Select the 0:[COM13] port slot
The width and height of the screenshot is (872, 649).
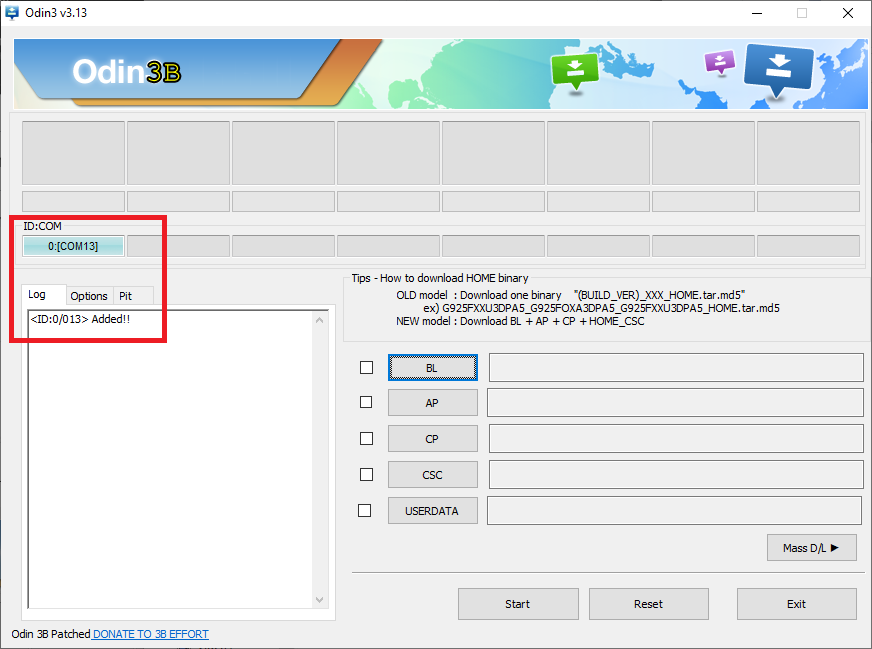point(73,246)
